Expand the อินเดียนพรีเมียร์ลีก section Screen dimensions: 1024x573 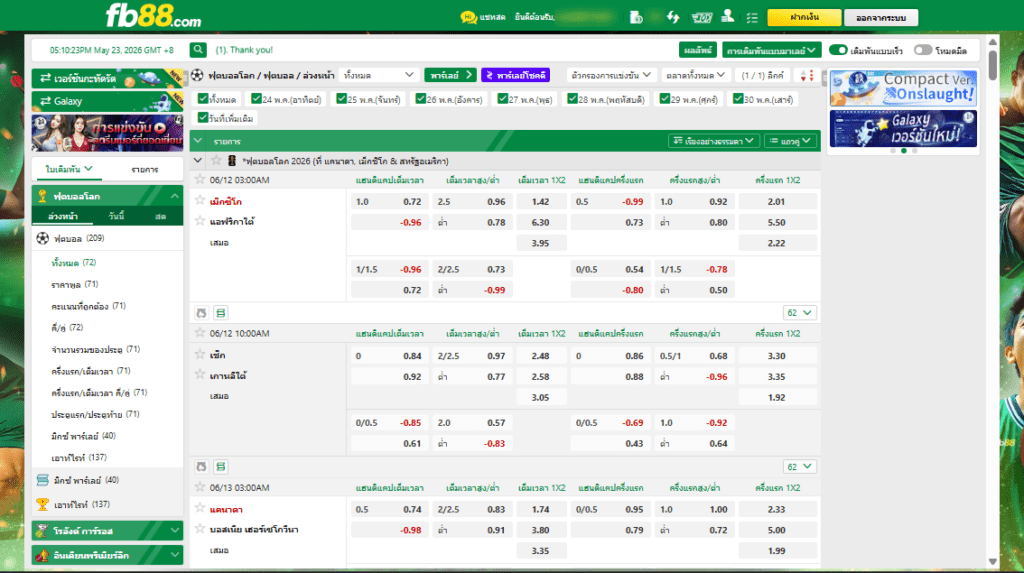tap(108, 555)
